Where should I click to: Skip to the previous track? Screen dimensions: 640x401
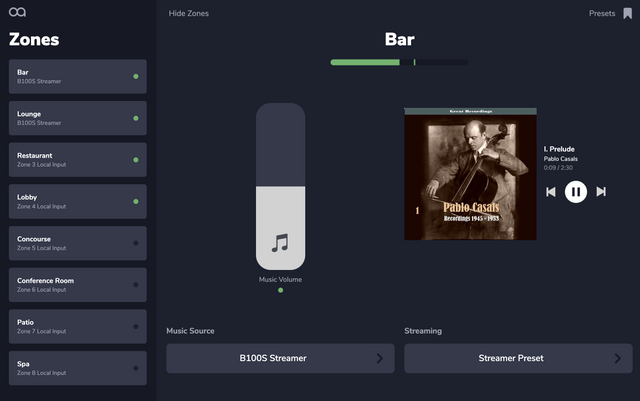coord(551,192)
